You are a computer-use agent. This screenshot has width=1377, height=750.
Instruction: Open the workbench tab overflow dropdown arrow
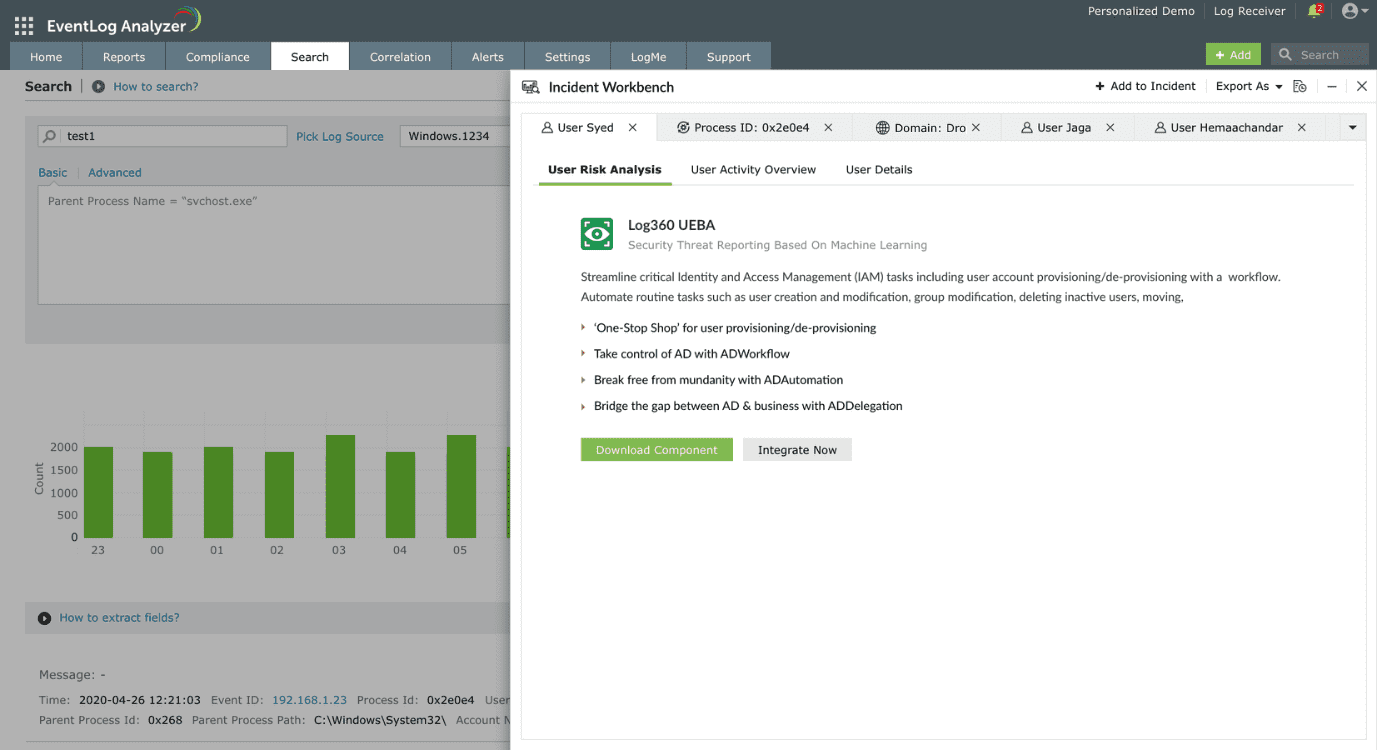[1352, 128]
